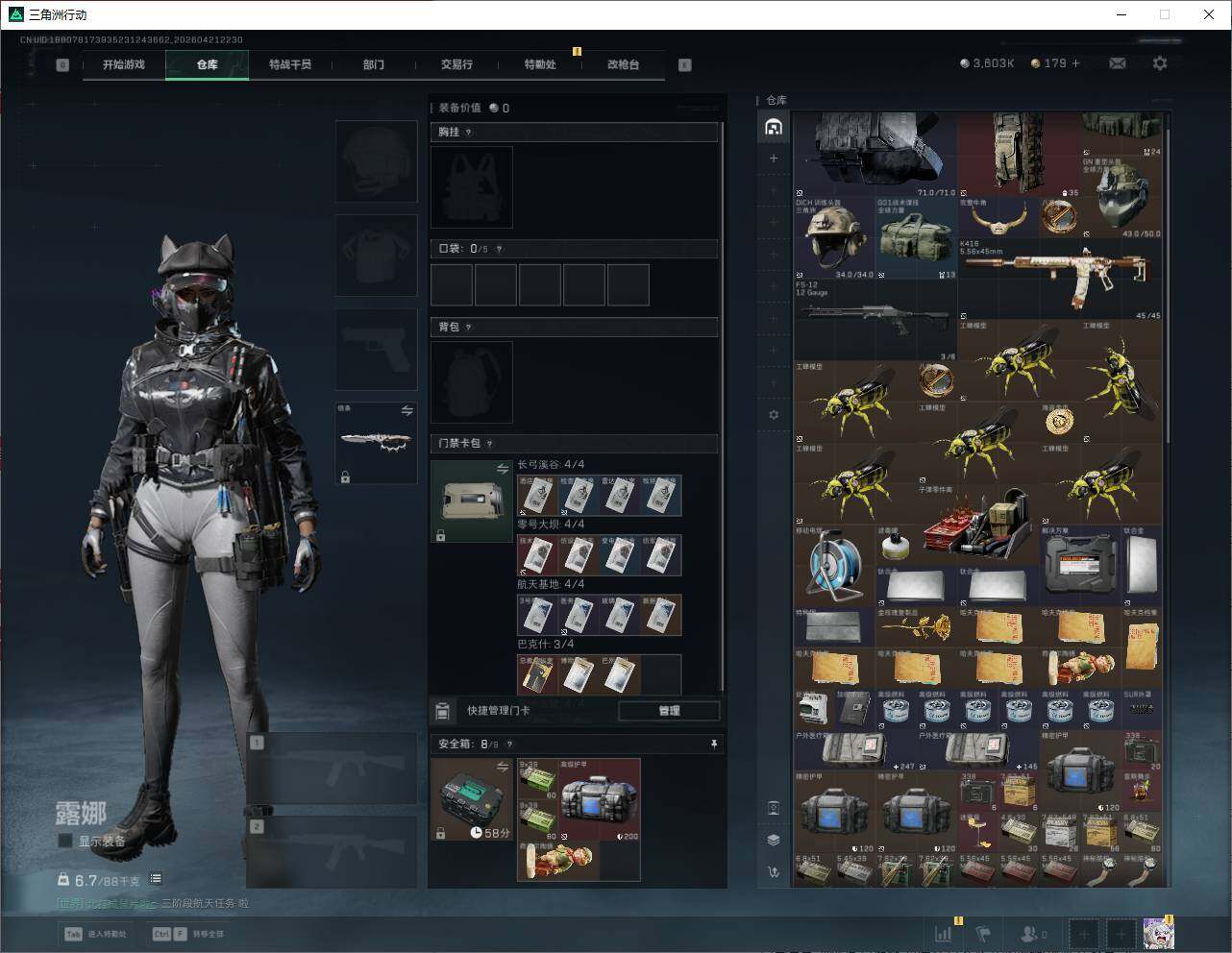This screenshot has height=953, width=1232.
Task: Click the empty primary weapon slot 1
Action: (332, 769)
